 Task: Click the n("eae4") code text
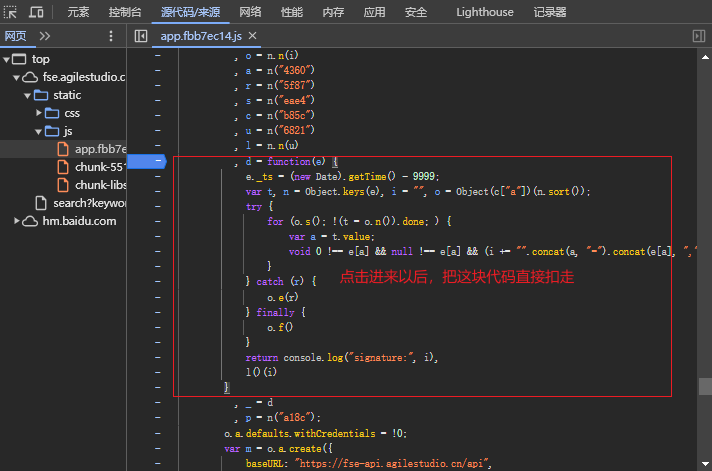coord(291,100)
